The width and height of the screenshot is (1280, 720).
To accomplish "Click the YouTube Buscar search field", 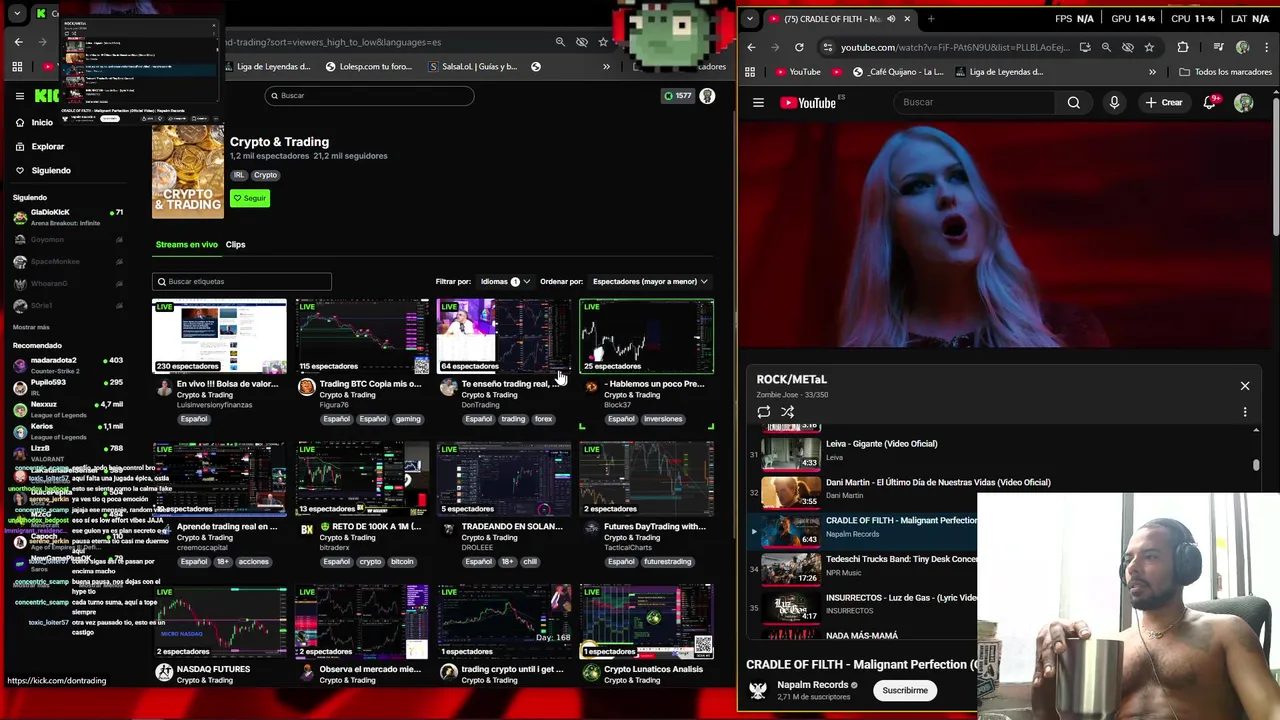I will coord(974,102).
